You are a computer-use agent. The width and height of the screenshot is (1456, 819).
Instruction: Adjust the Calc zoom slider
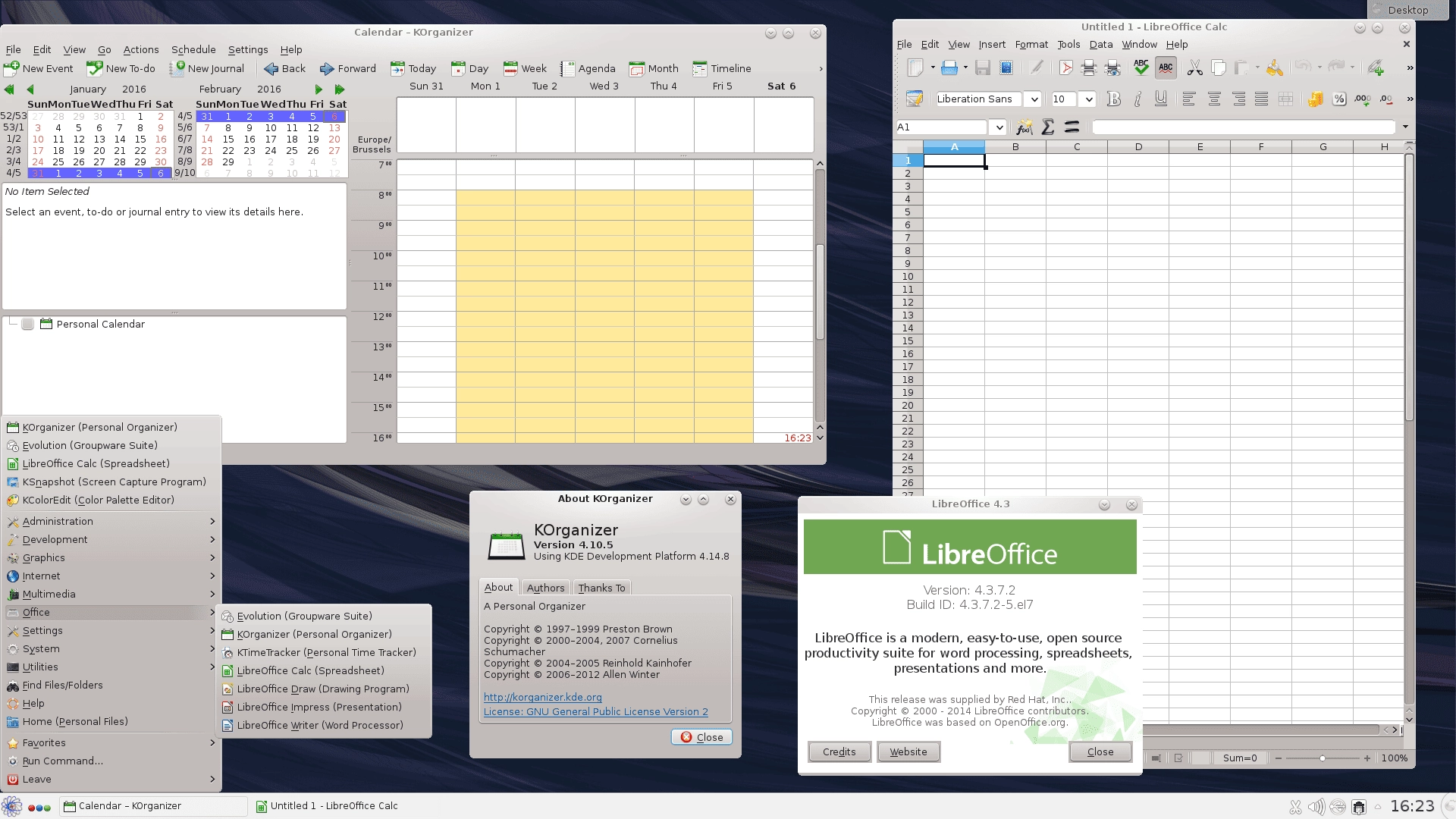[x=1323, y=758]
